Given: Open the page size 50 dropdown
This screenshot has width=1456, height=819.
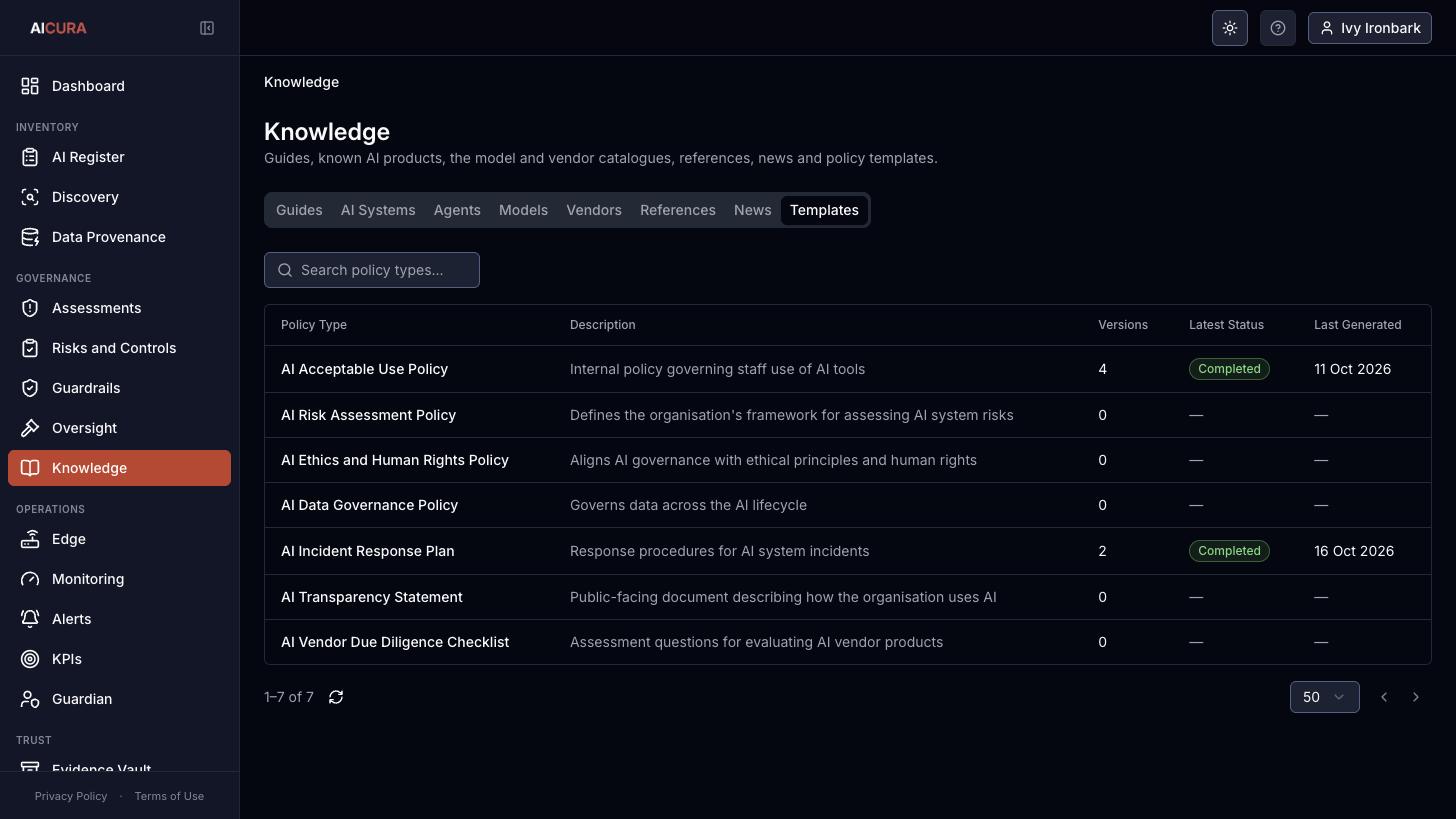Looking at the screenshot, I should click(x=1325, y=697).
